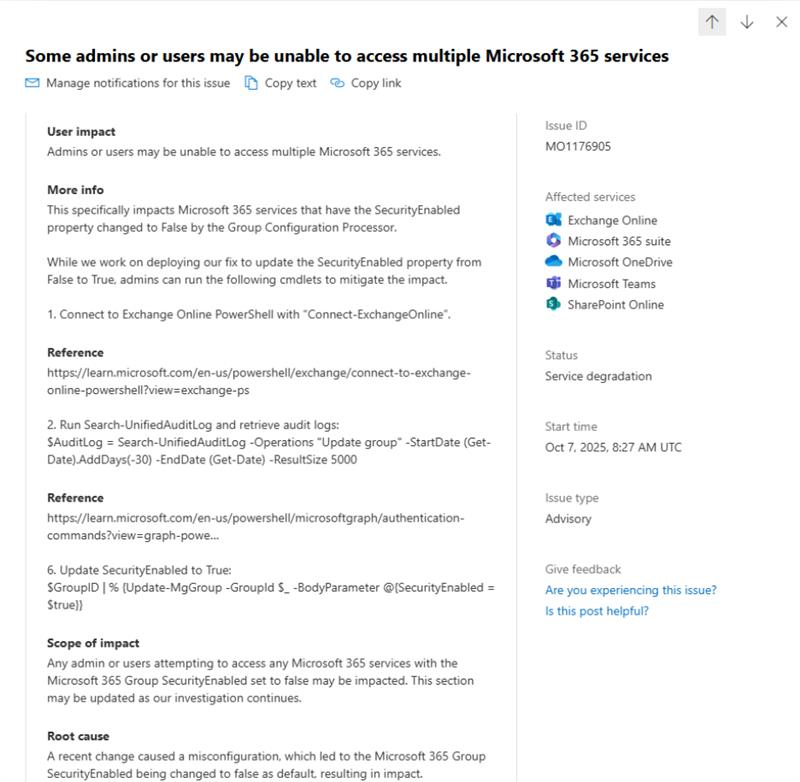Click the Advisory issue type value
Screen dimensions: 800x782
tap(568, 519)
